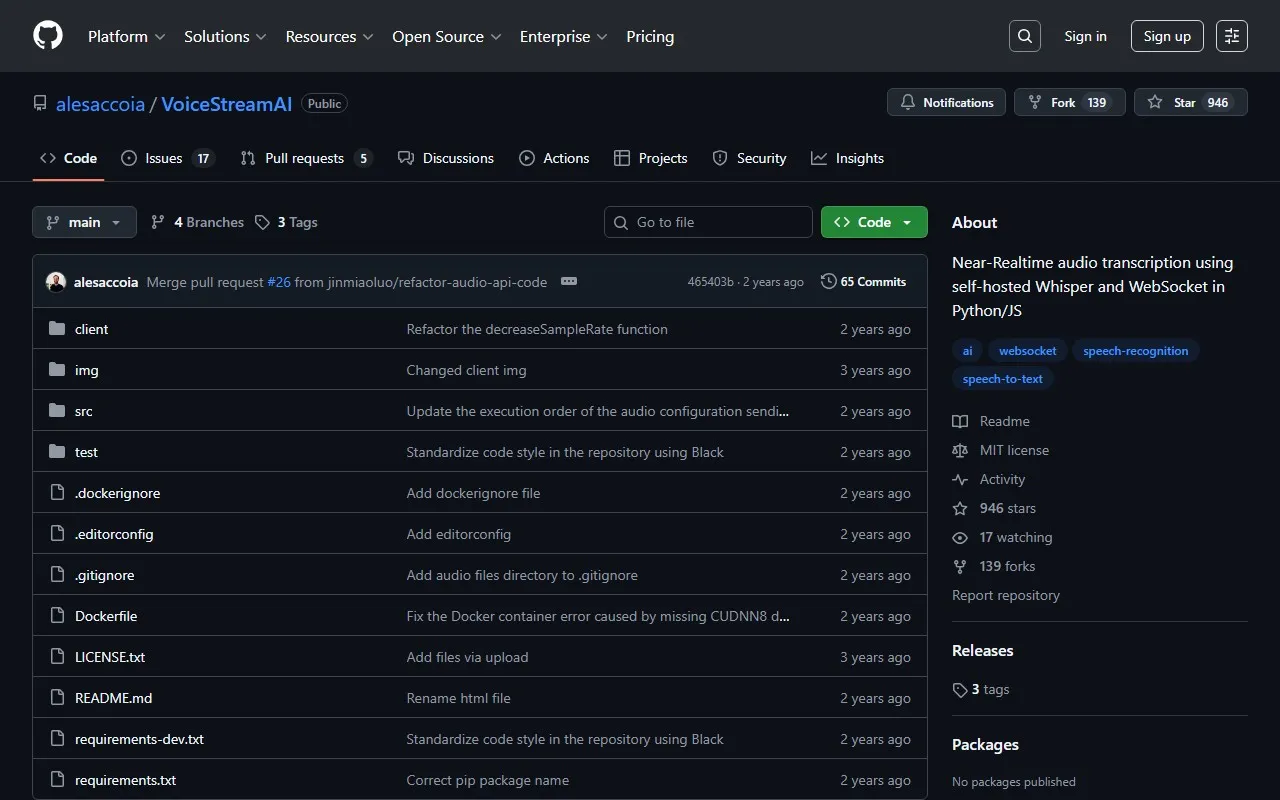The height and width of the screenshot is (800, 1280).
Task: Focus the Go to file search field
Action: (718, 222)
